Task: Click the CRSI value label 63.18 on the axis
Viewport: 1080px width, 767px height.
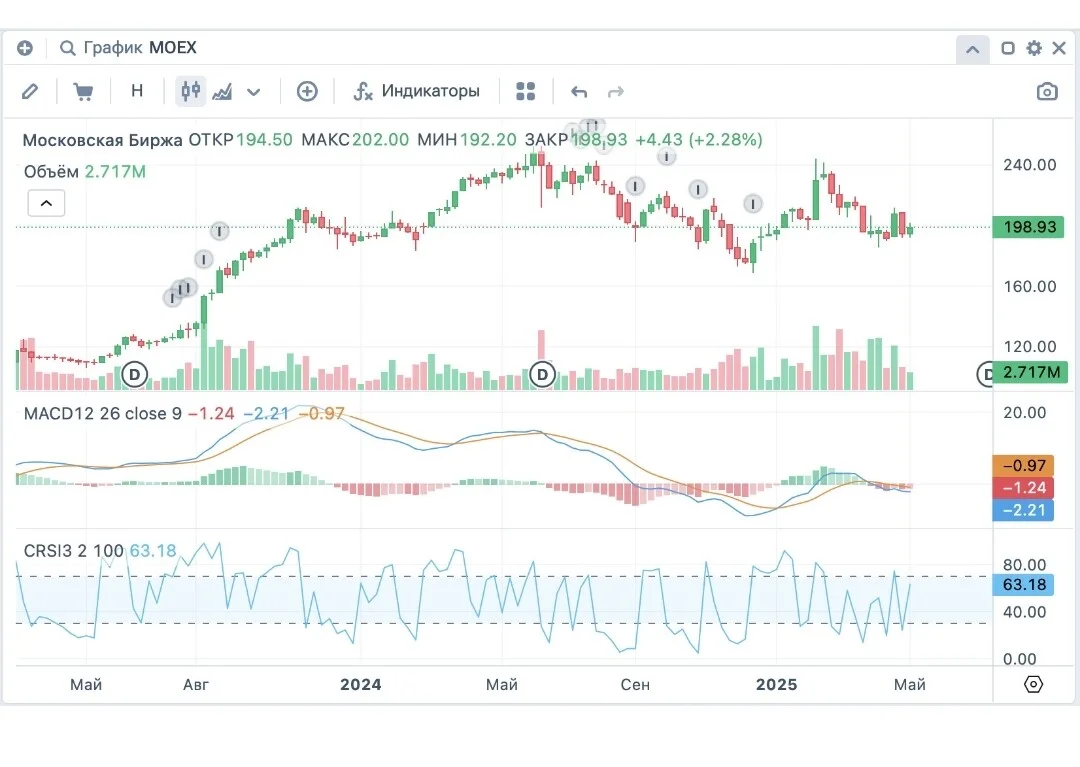Action: pyautogui.click(x=1023, y=585)
